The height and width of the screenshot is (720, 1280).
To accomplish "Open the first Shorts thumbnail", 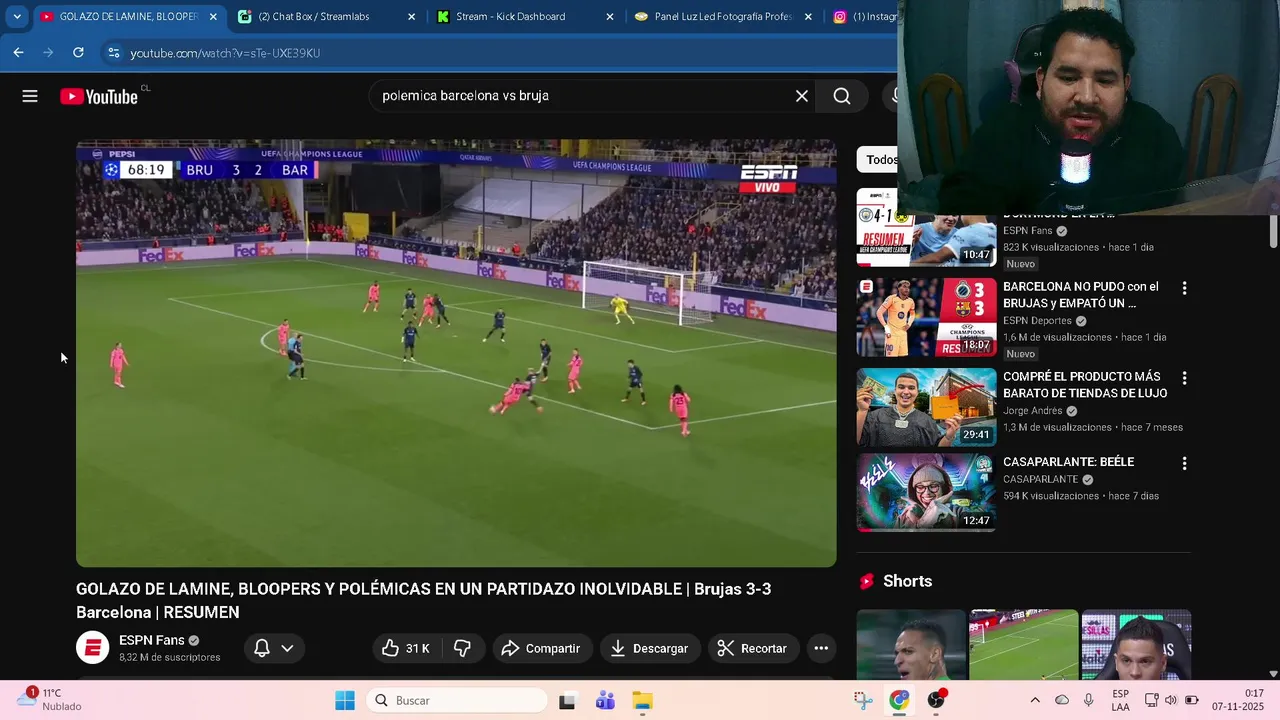I will [911, 645].
